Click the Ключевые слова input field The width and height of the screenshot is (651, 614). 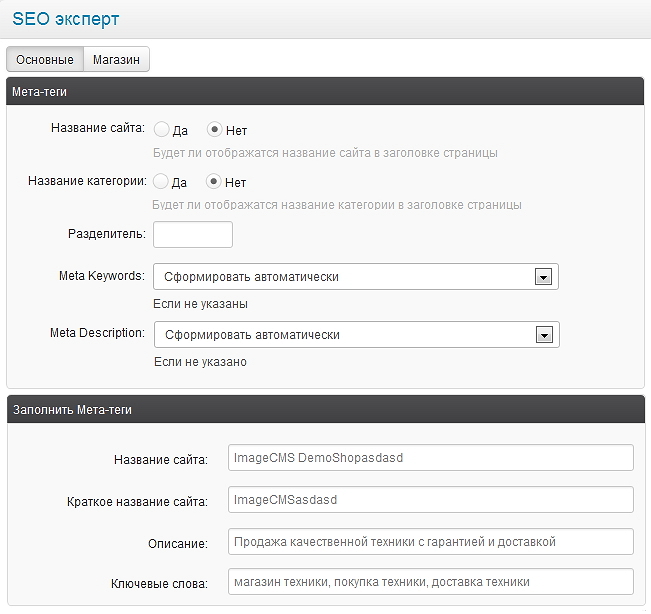click(431, 582)
